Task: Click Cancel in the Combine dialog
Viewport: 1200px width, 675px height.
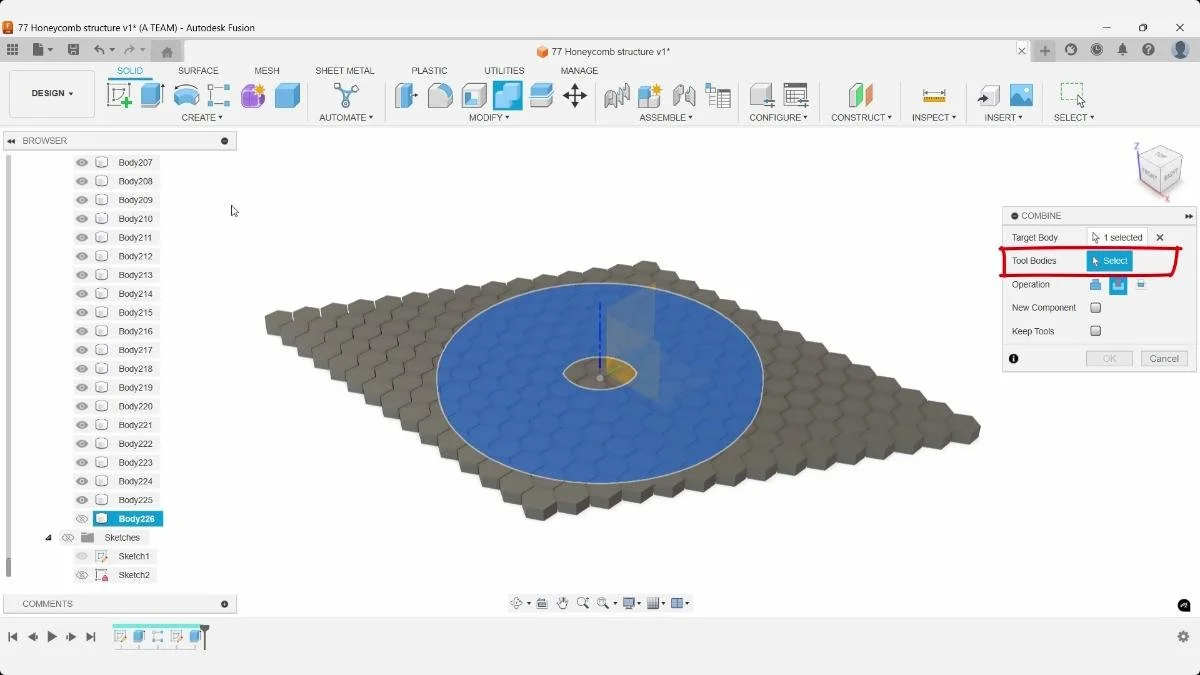Action: pyautogui.click(x=1164, y=358)
